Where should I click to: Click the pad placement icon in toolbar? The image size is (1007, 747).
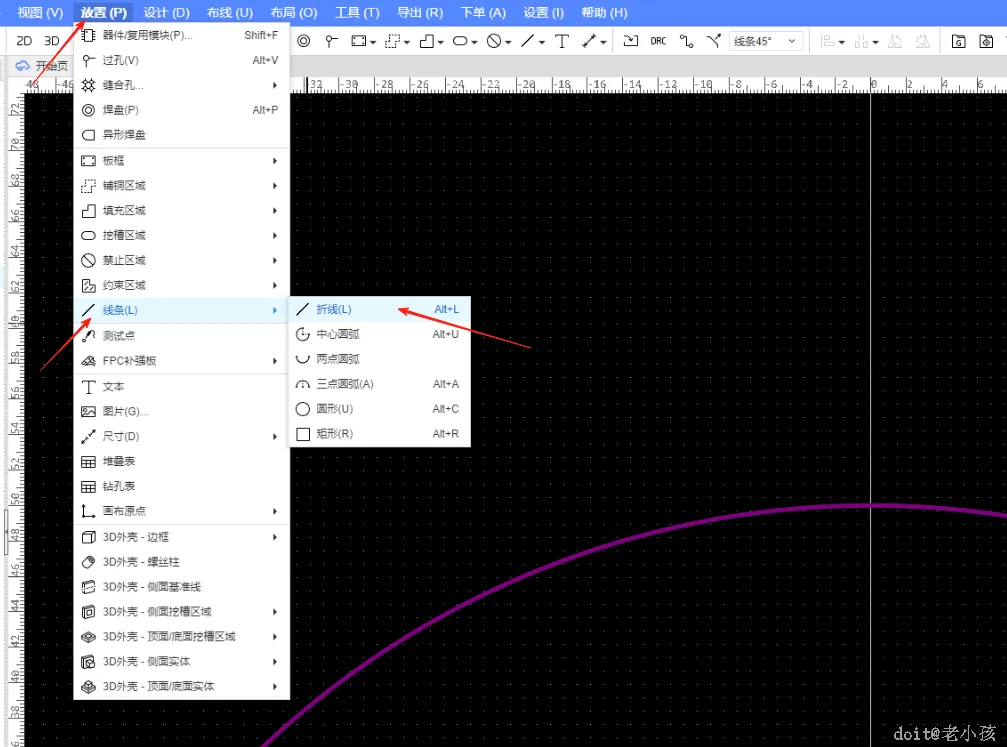coord(304,41)
